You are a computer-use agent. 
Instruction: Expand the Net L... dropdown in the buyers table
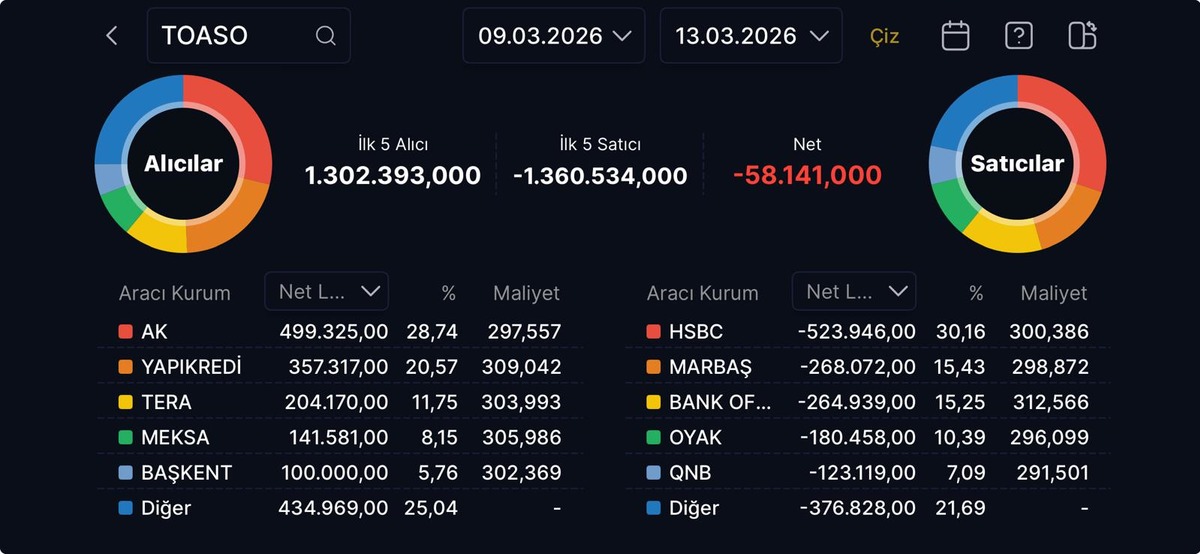click(327, 291)
